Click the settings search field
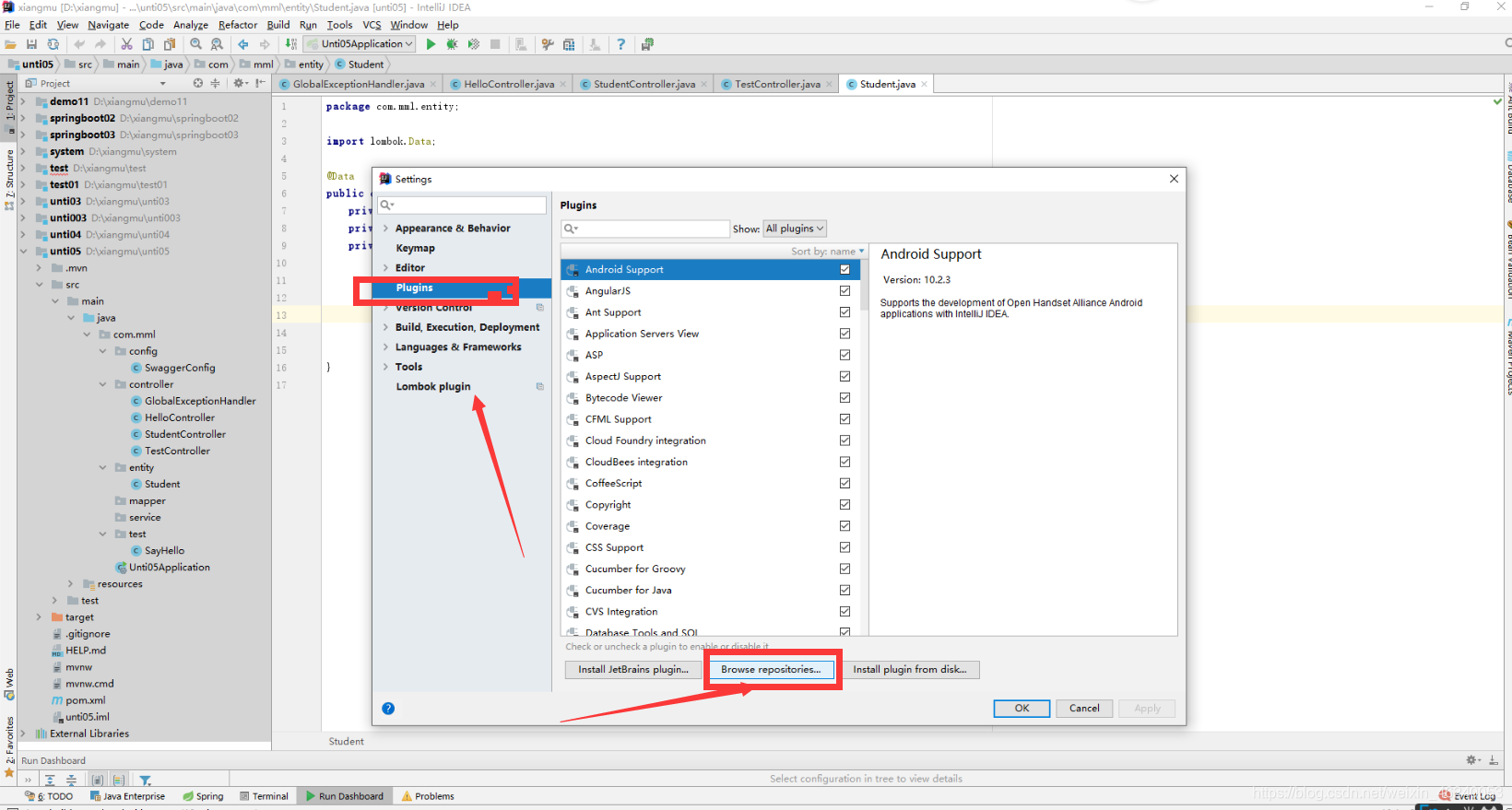Viewport: 1512px width, 810px height. [x=463, y=205]
